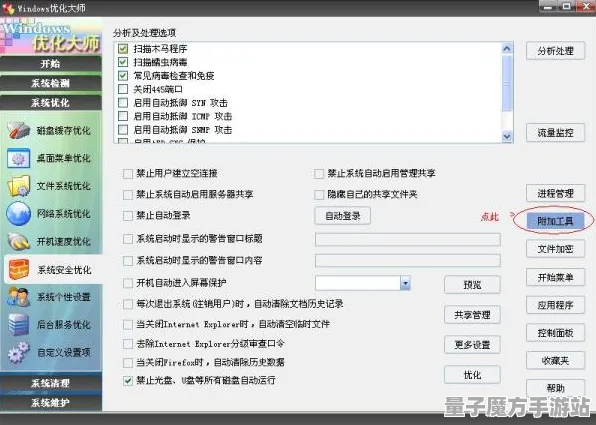Uncheck 禁止光盘、U盘等所有磁盘自动运行

click(128, 381)
